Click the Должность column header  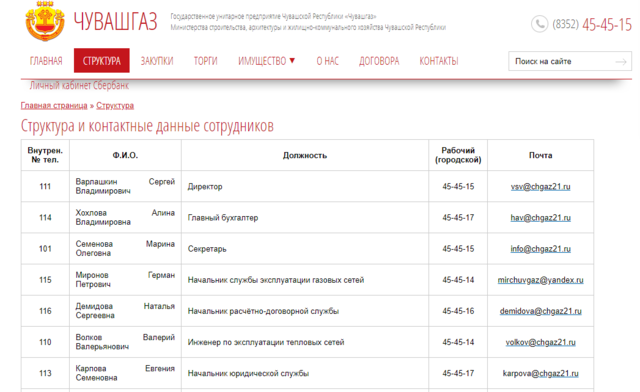[x=305, y=155]
